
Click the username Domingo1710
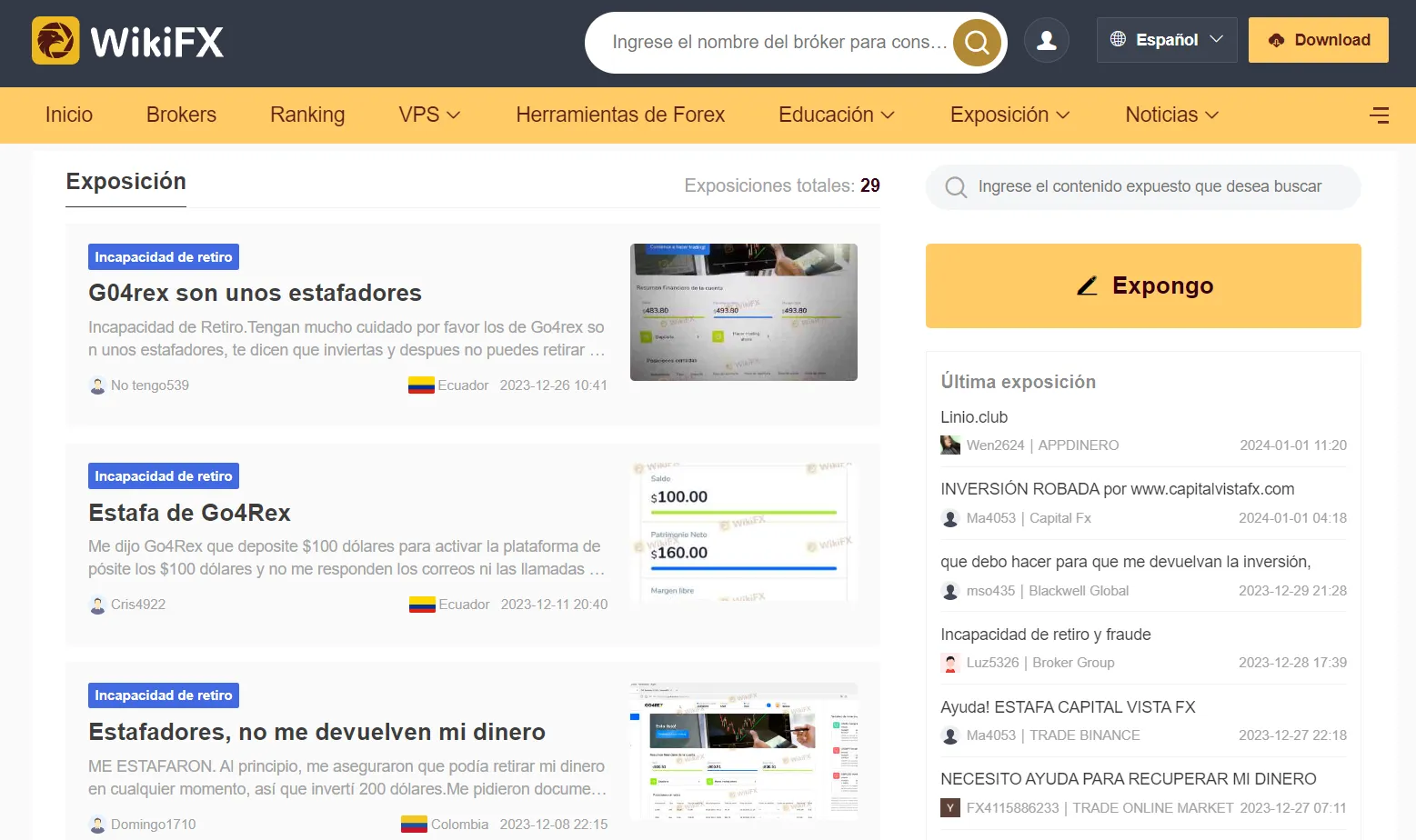(154, 825)
